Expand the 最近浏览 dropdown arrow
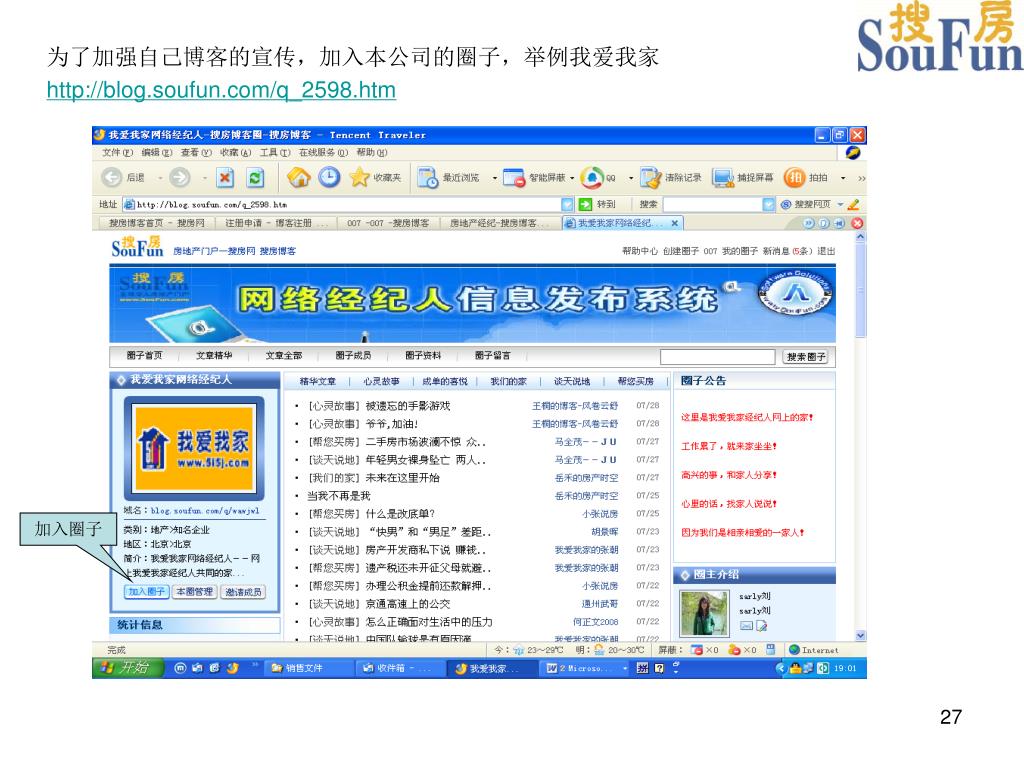 point(494,178)
